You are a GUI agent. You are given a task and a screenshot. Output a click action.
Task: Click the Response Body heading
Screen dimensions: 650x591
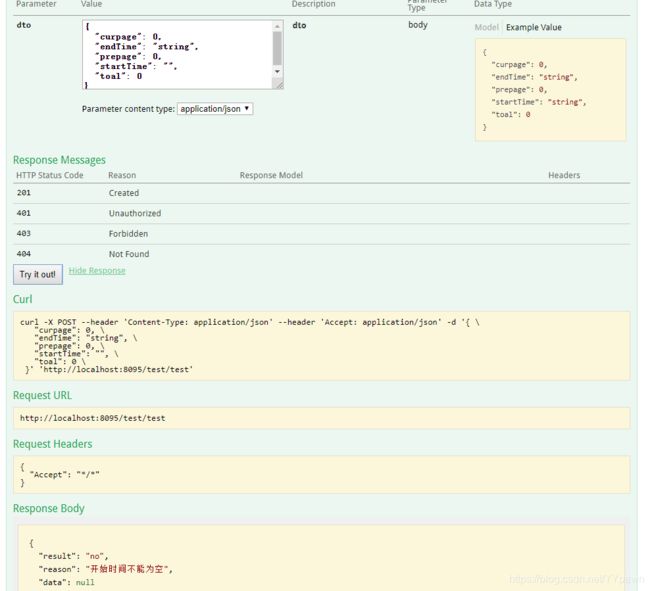point(49,509)
